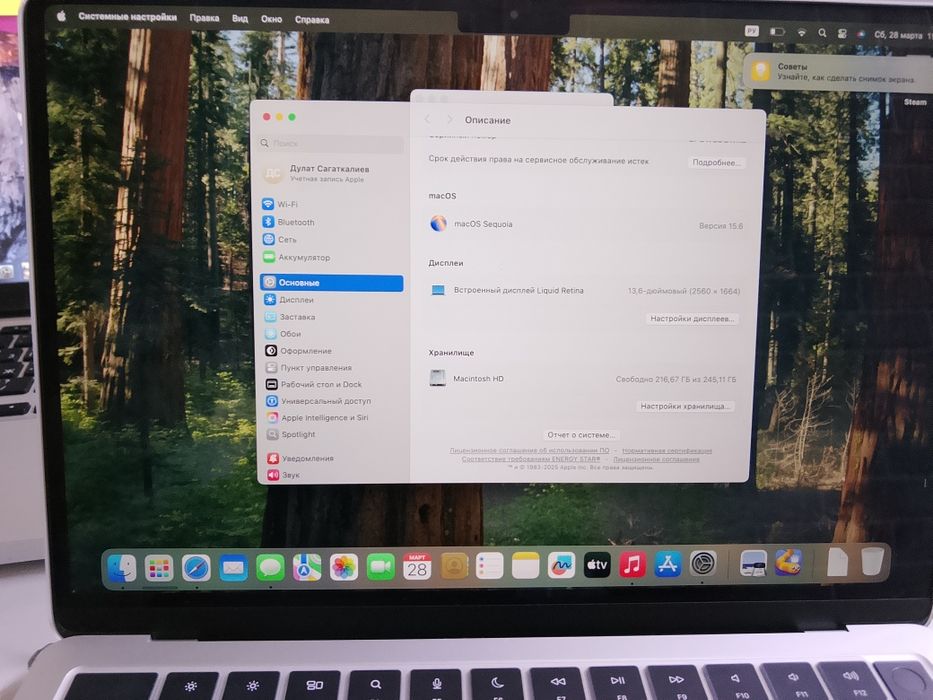The height and width of the screenshot is (700, 933).
Task: Click the macOS Sequoia row
Action: pos(586,224)
